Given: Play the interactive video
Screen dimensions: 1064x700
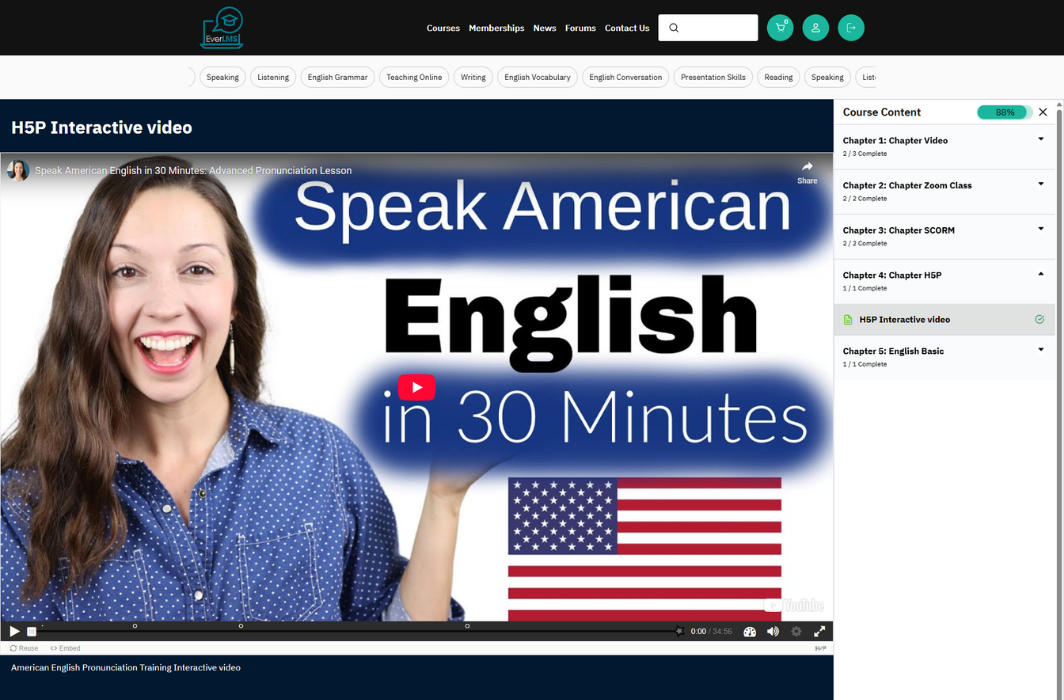Looking at the screenshot, I should coord(14,632).
